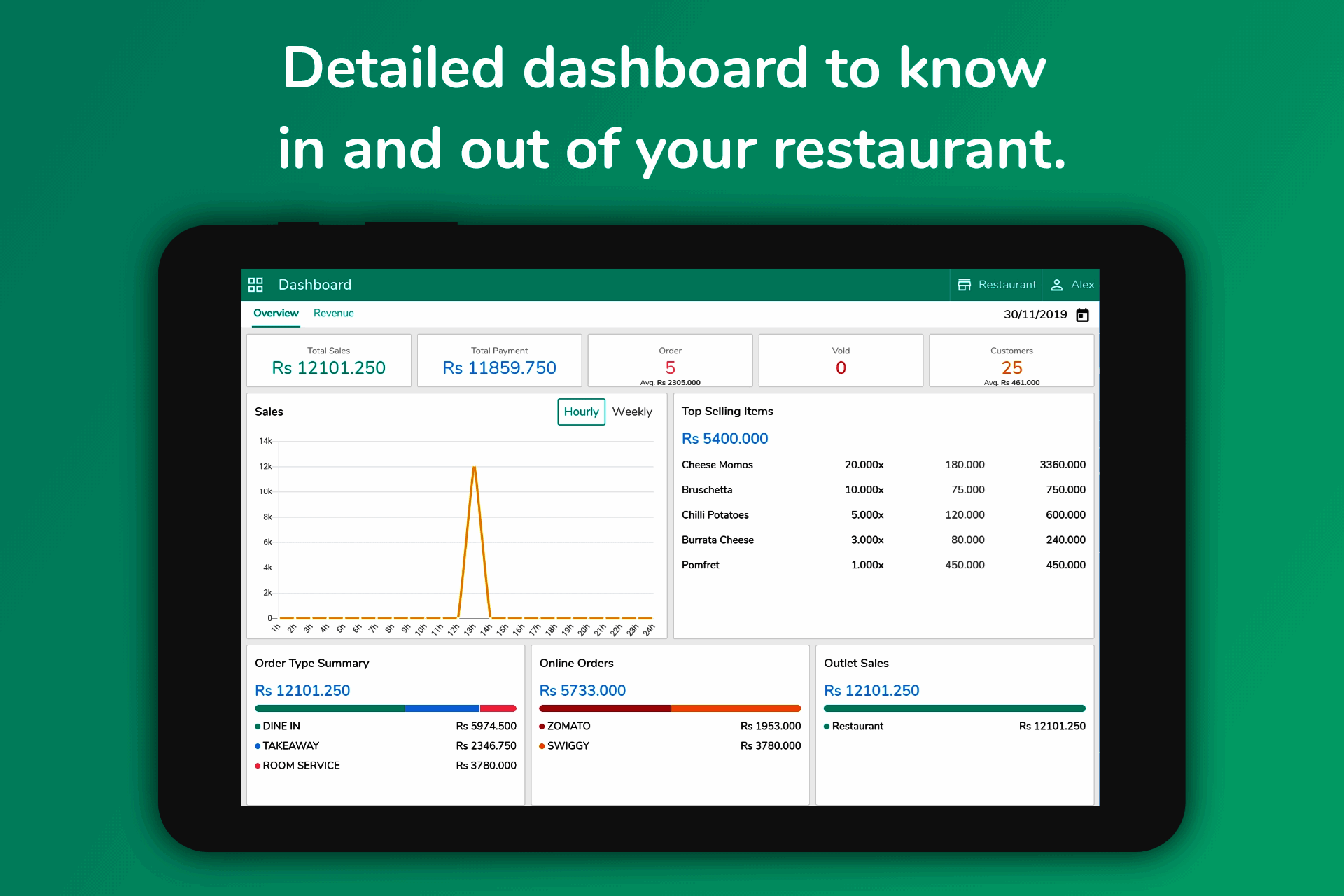Click the Customers count card
Image resolution: width=1344 pixels, height=896 pixels.
click(1011, 360)
